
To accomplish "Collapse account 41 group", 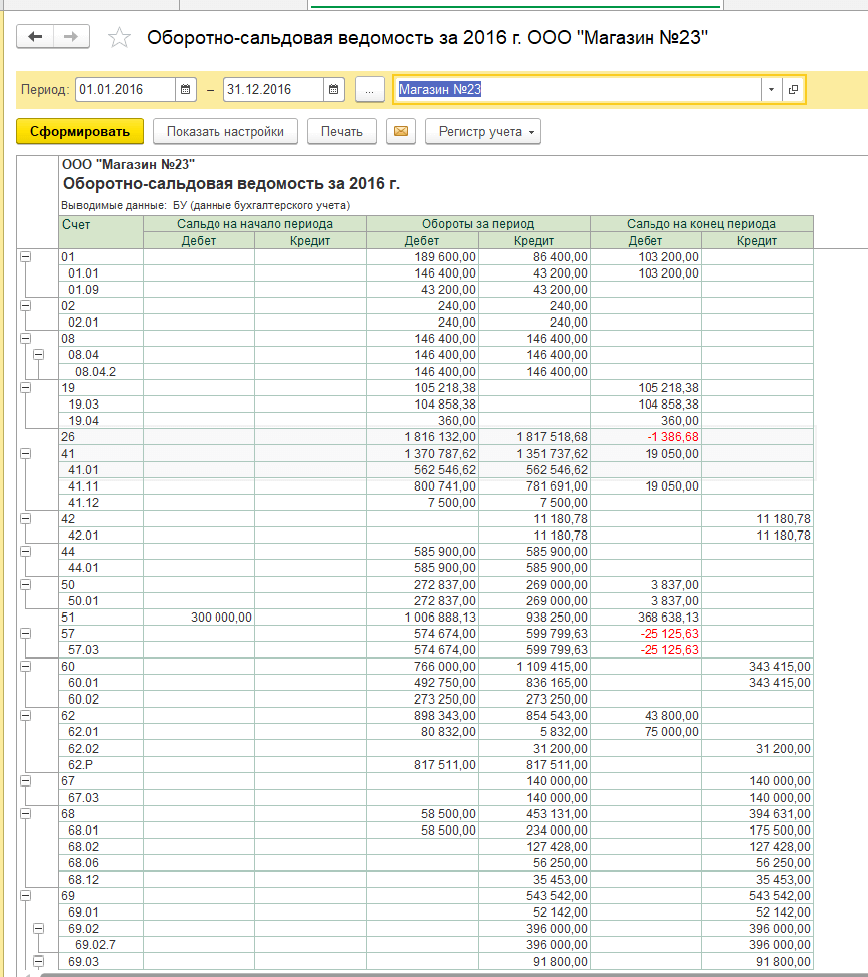I will [x=25, y=452].
